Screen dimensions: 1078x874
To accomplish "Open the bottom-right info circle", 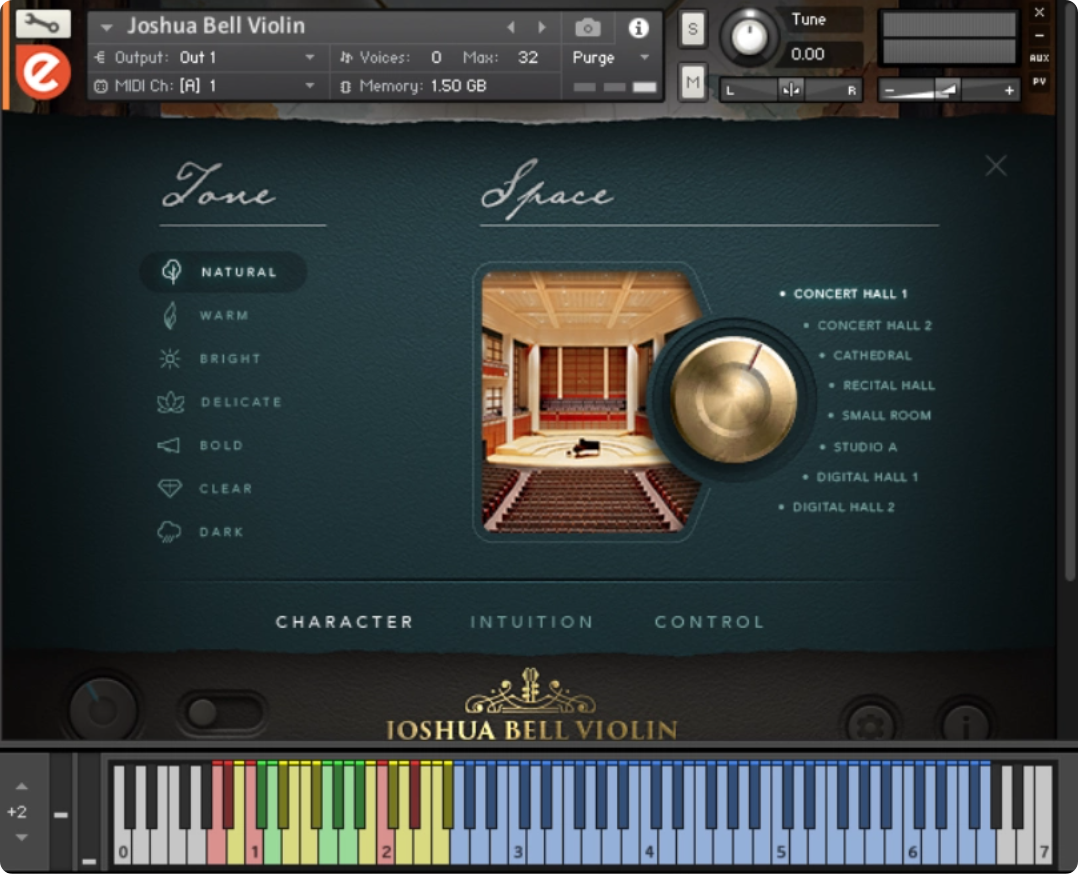I will click(966, 725).
